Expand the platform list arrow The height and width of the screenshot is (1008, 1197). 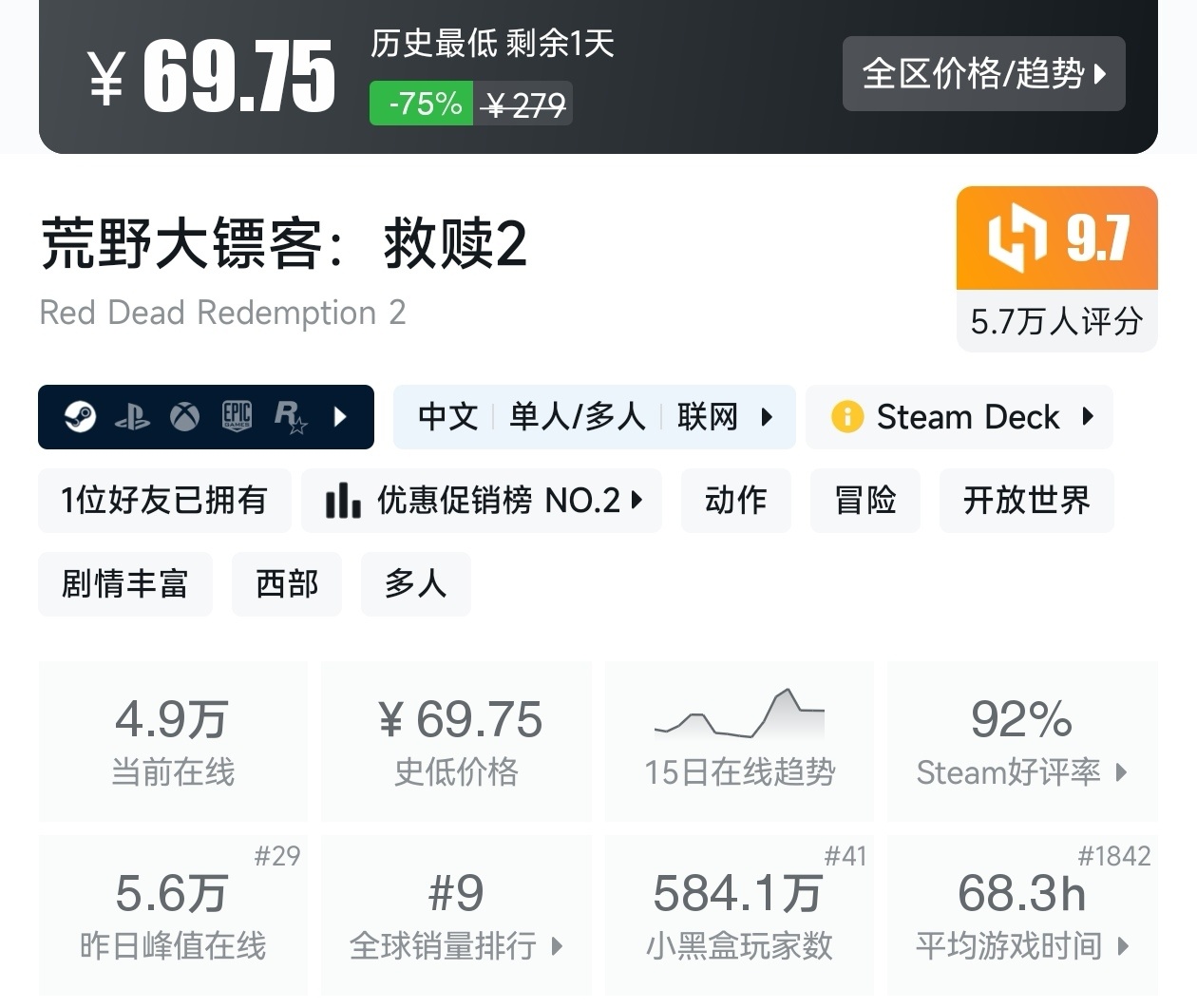click(341, 416)
